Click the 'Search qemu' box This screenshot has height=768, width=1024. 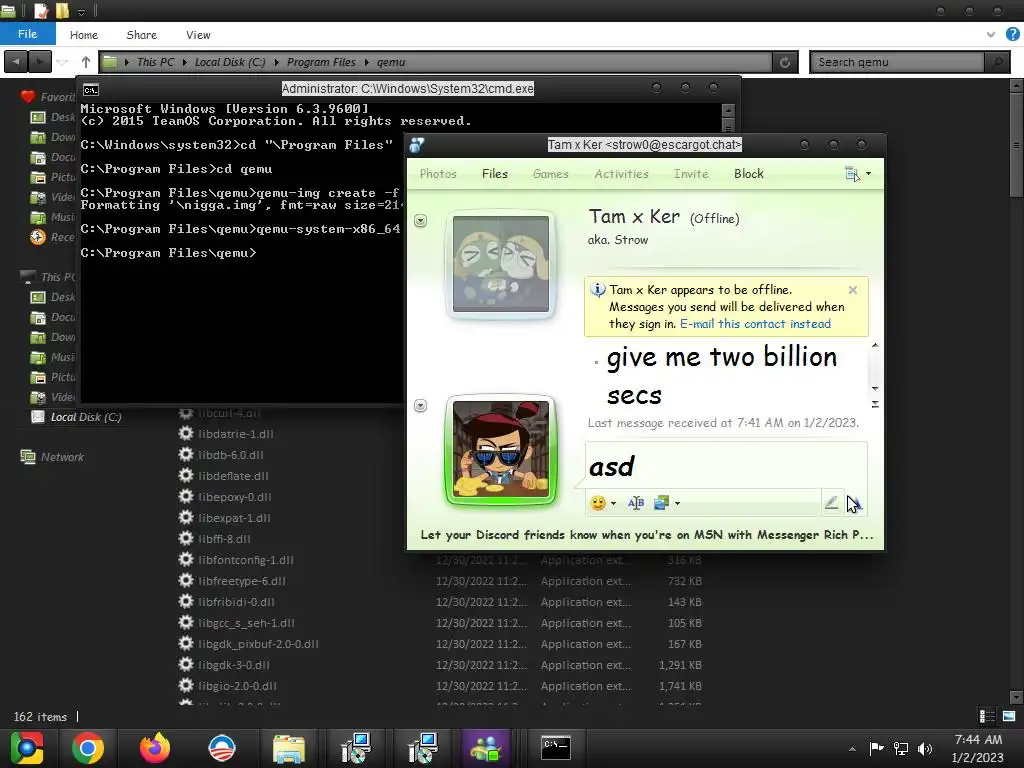[899, 62]
